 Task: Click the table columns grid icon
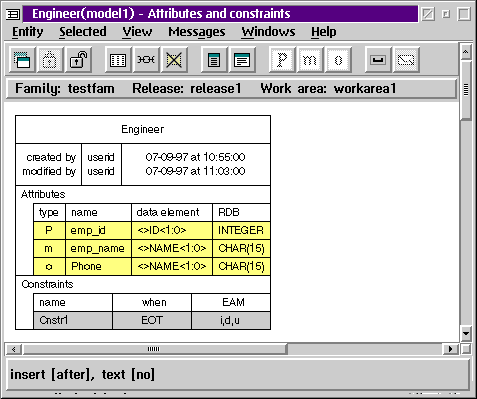point(118,60)
